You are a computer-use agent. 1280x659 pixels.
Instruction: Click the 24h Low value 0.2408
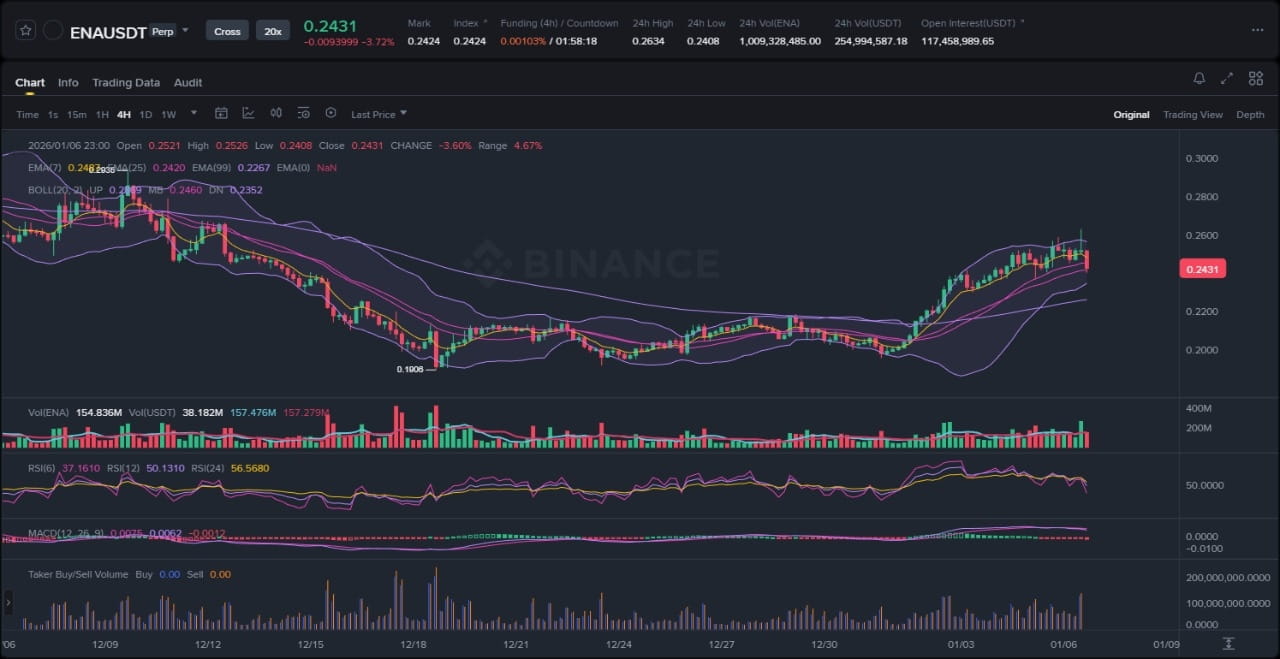pos(703,41)
